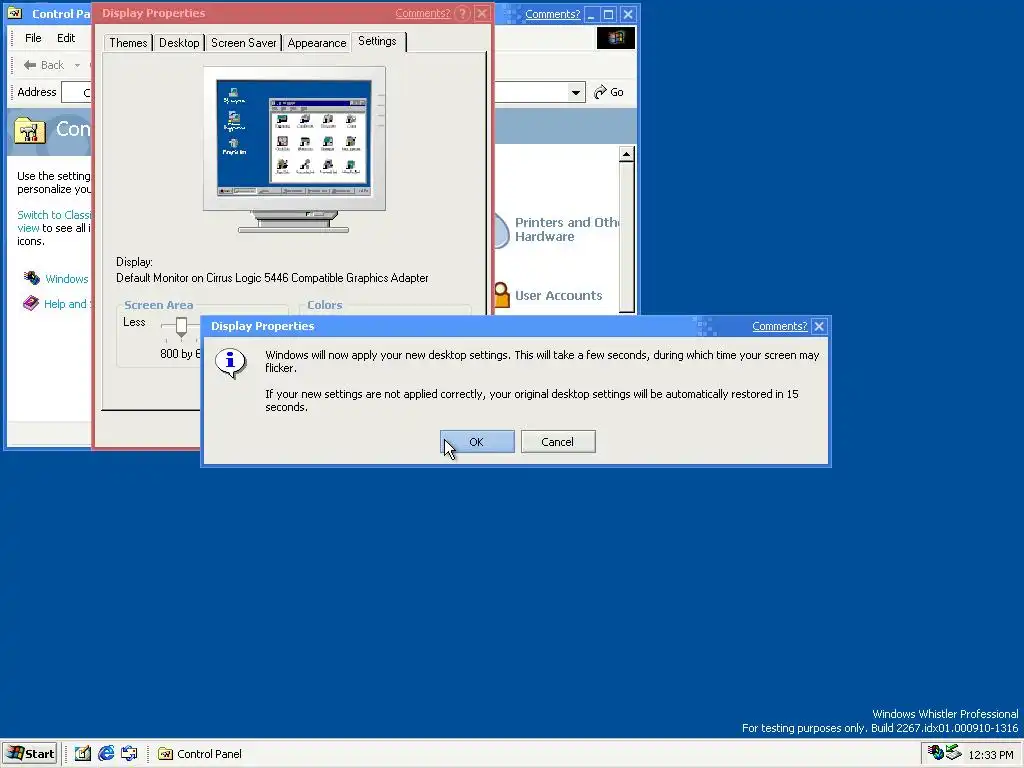The width and height of the screenshot is (1024, 768).
Task: Click the globe system tray icon
Action: [x=935, y=753]
